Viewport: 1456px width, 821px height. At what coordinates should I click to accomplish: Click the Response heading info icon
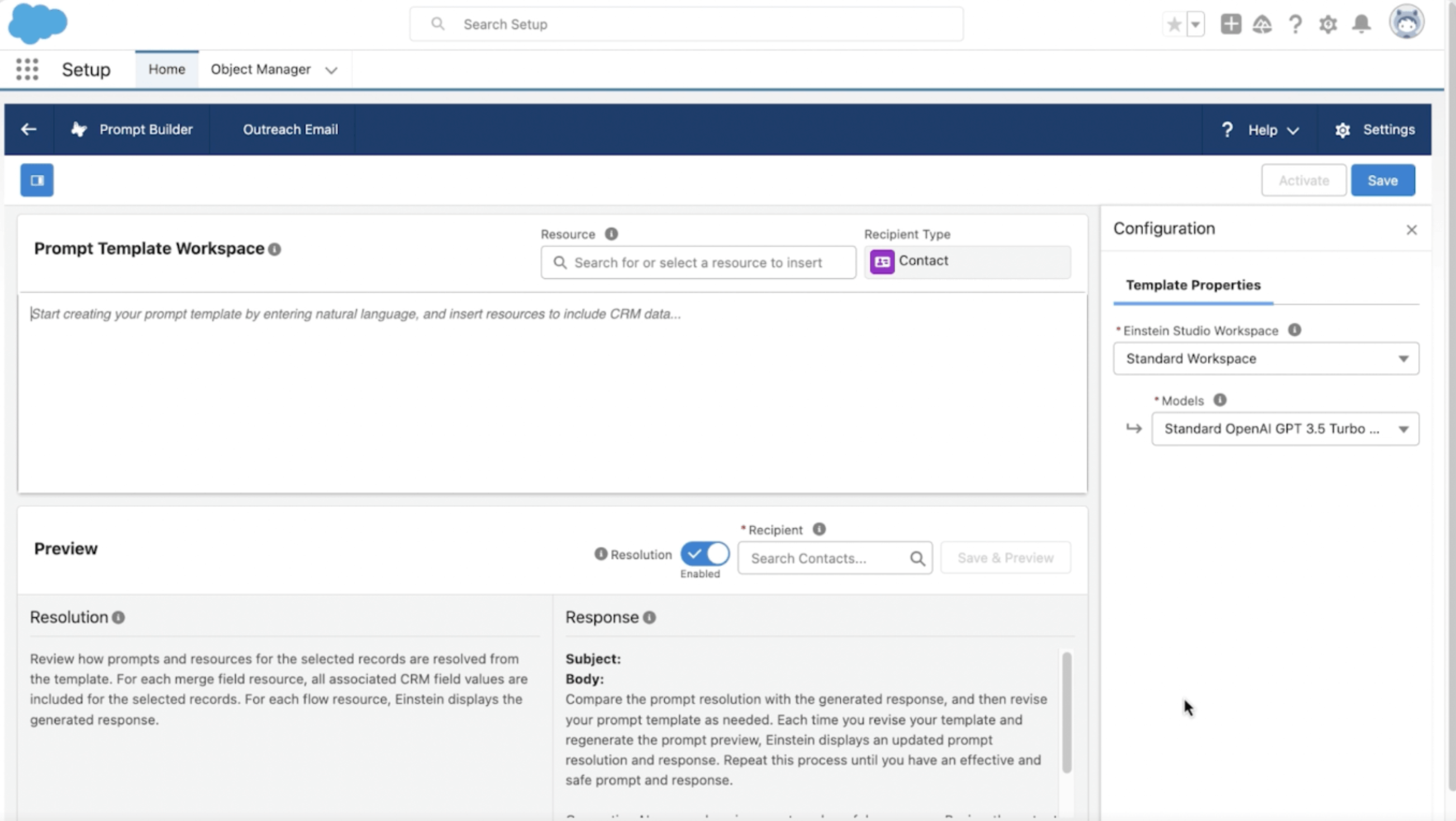[x=649, y=618]
